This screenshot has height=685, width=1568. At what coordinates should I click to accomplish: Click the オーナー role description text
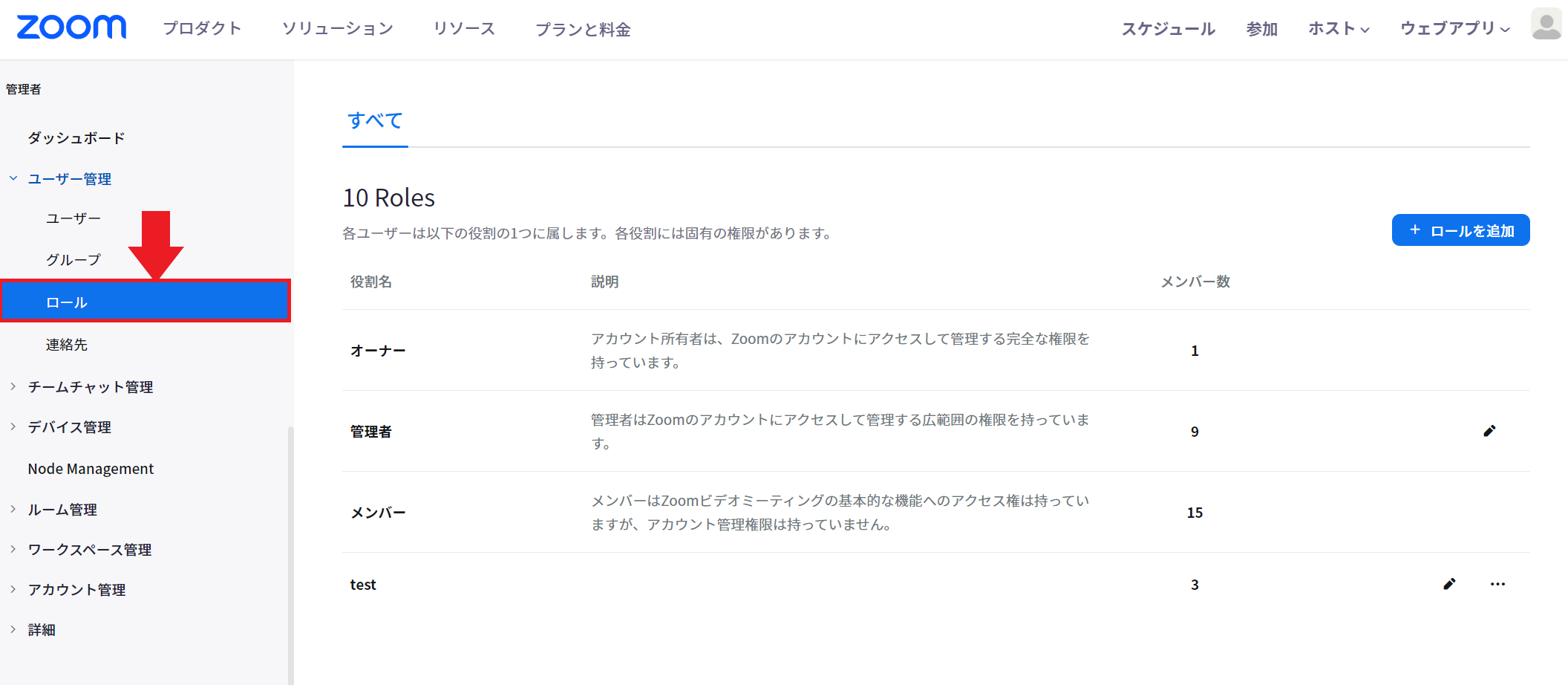[x=840, y=351]
